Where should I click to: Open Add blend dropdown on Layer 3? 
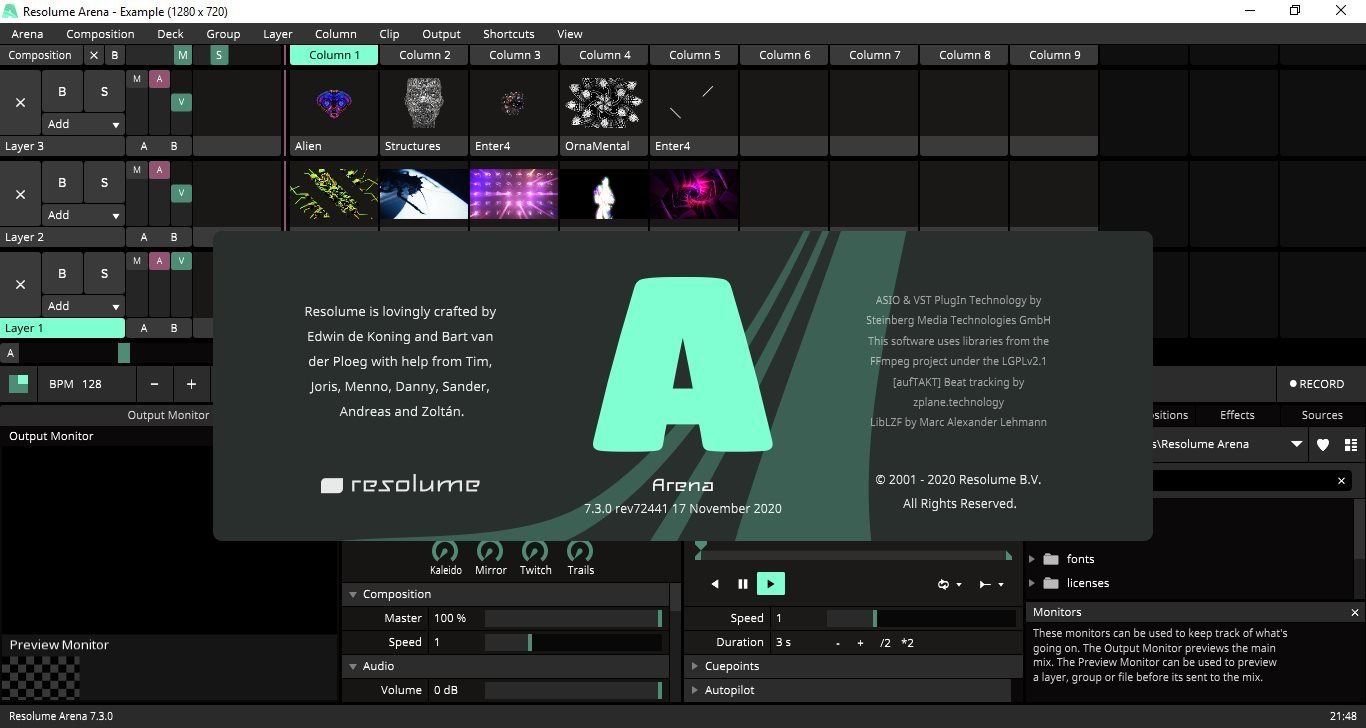click(x=84, y=124)
